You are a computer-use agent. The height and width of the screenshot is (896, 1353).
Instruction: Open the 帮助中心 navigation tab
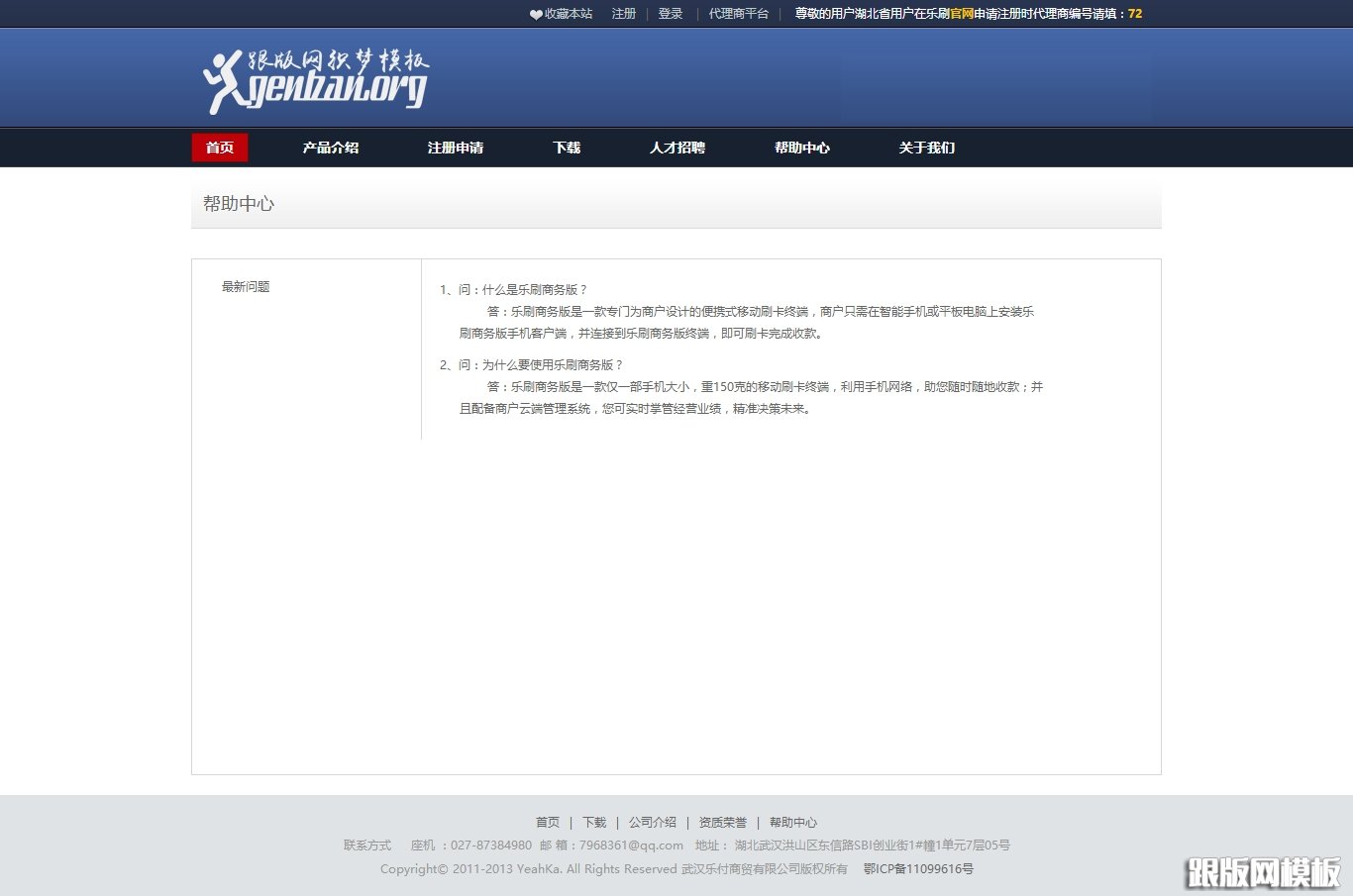[802, 147]
